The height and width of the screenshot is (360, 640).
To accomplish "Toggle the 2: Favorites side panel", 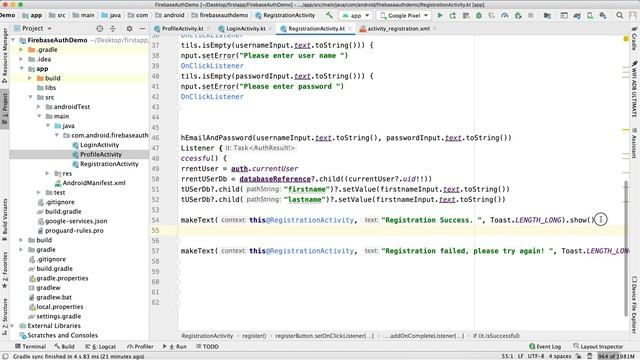I will tap(5, 269).
